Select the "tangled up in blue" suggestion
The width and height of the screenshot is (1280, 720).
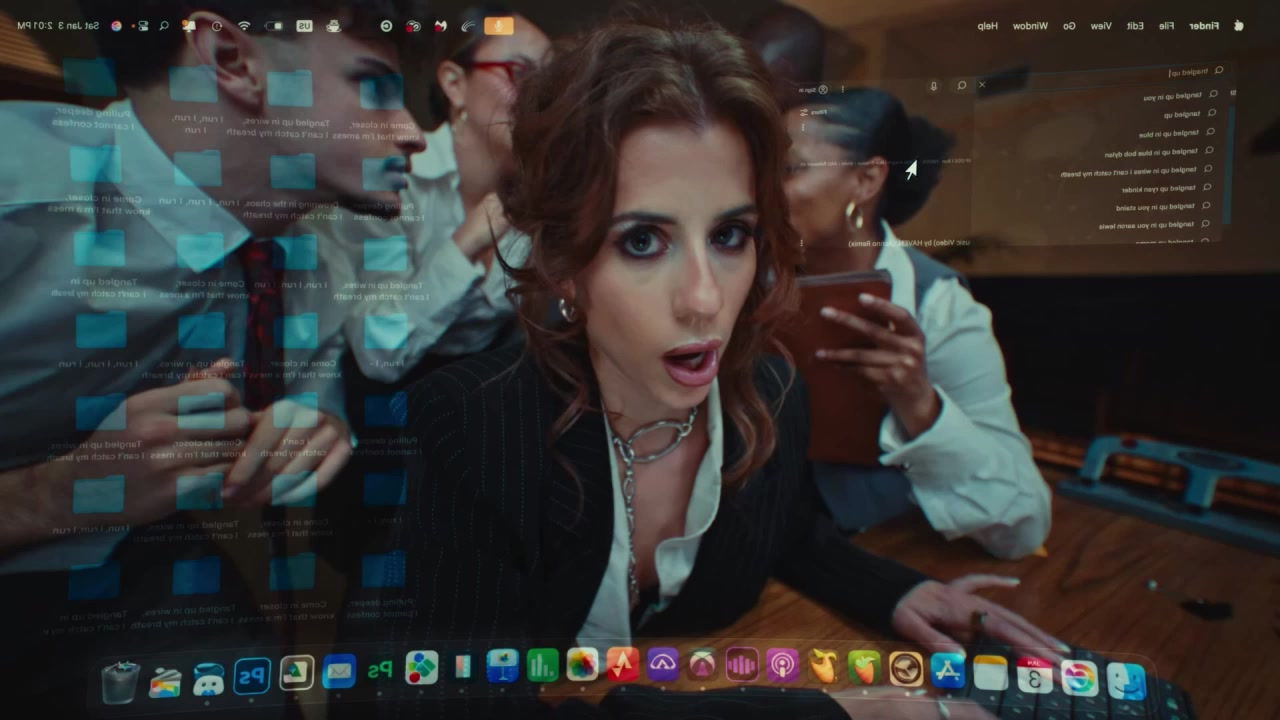(x=1169, y=133)
